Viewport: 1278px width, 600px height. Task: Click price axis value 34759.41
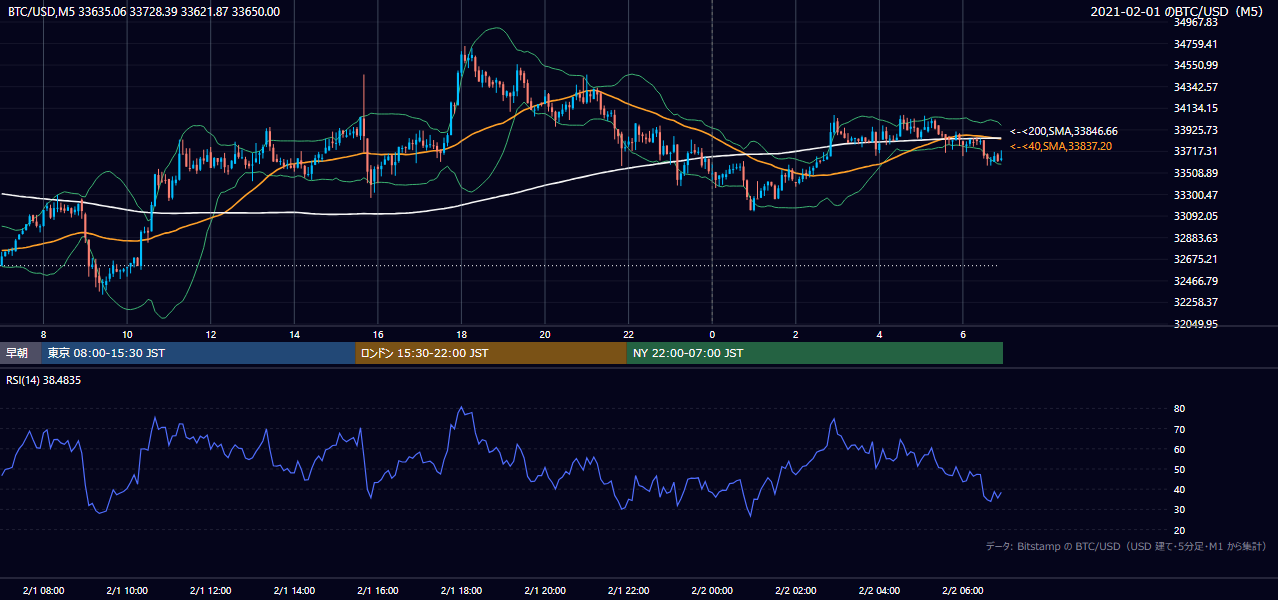[1195, 44]
